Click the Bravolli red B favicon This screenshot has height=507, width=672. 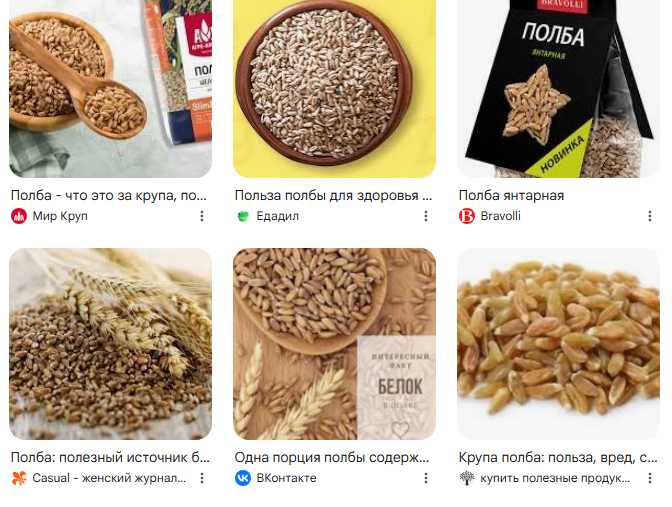click(467, 216)
